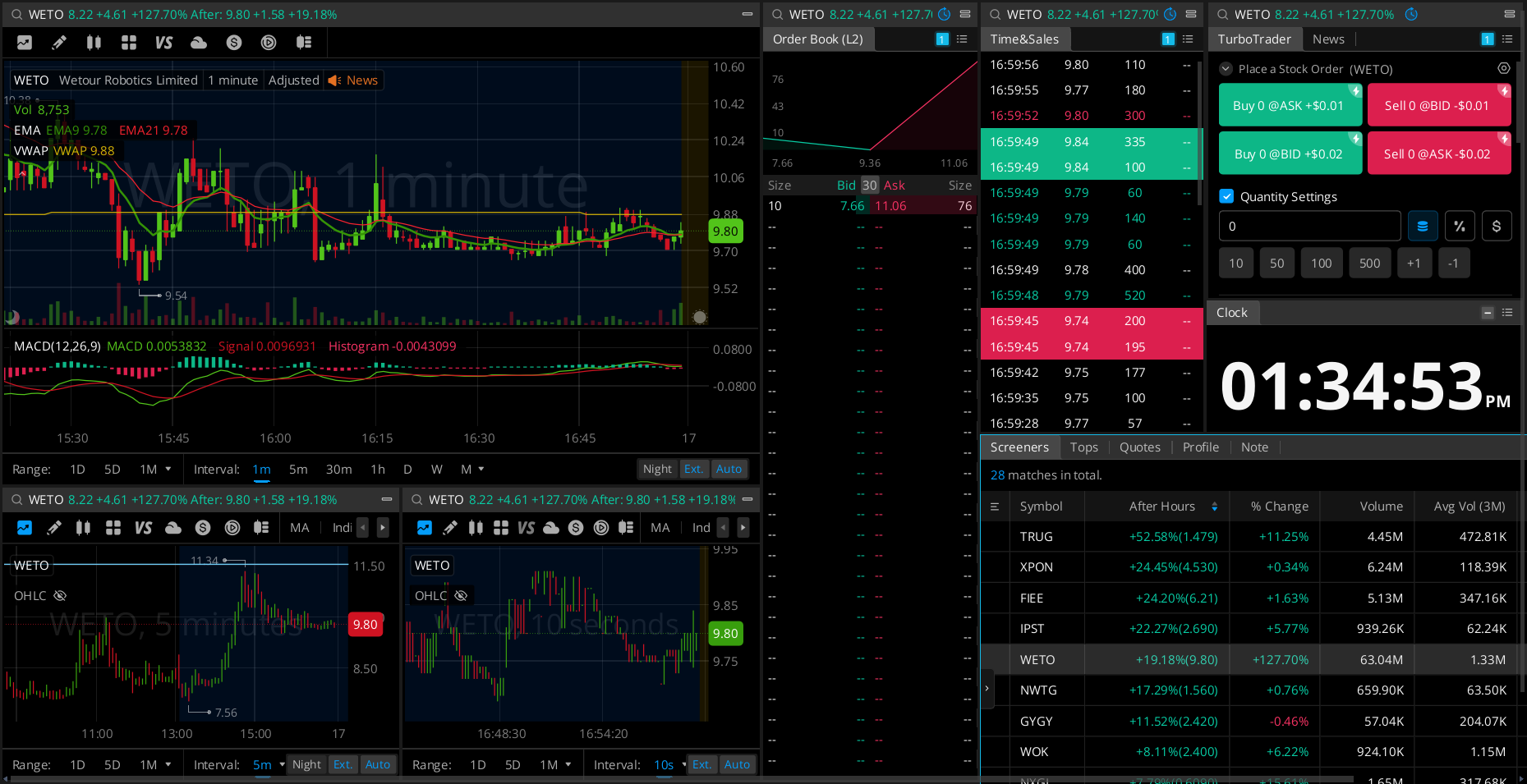The width and height of the screenshot is (1527, 784).
Task: Click the replay icon in the 10-second chart toolbar
Action: 601,528
